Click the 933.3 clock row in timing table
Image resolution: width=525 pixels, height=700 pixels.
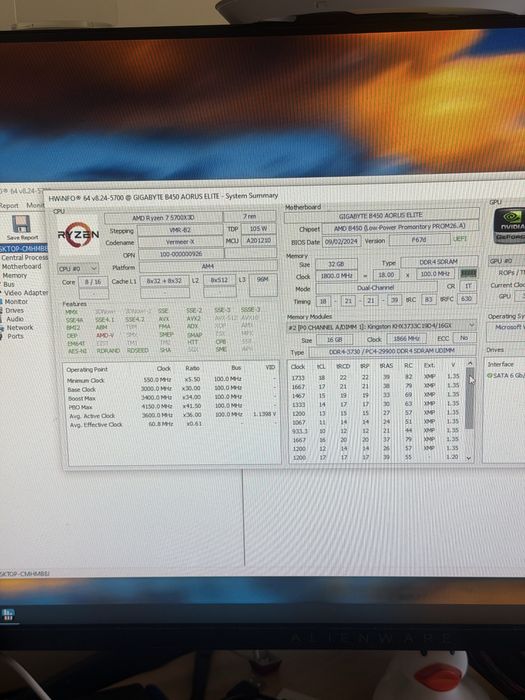click(376, 430)
